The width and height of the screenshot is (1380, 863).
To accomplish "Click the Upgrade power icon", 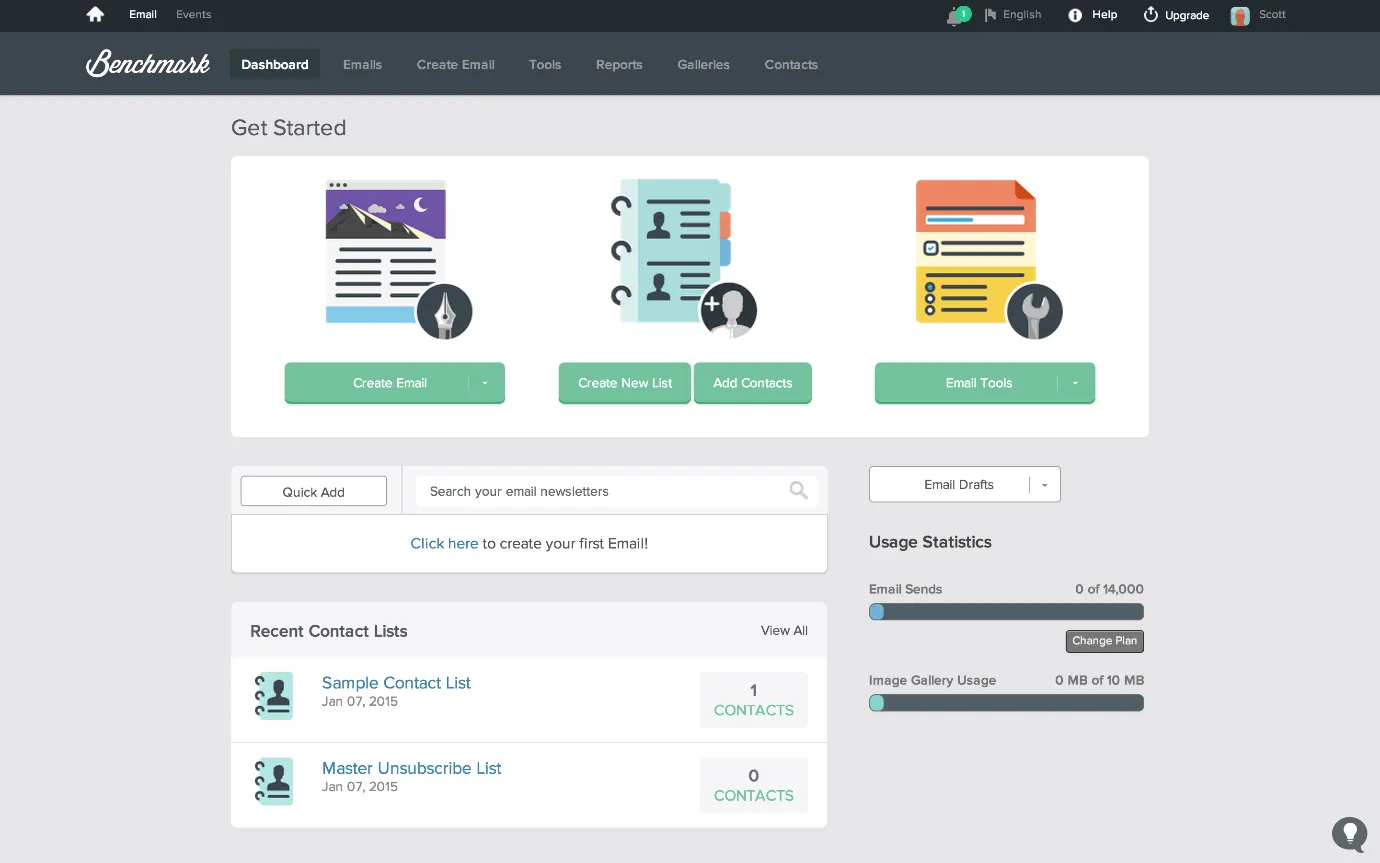I will coord(1150,15).
